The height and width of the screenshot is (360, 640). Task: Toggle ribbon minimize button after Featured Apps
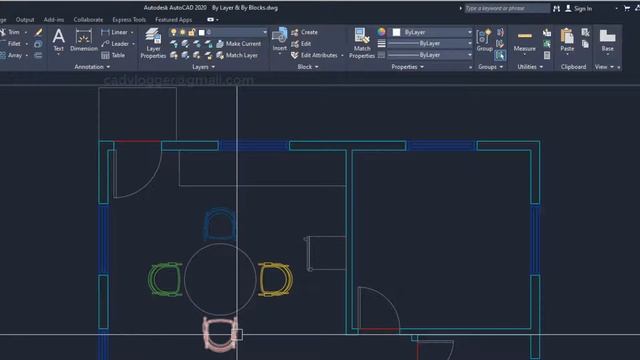pyautogui.click(x=212, y=20)
